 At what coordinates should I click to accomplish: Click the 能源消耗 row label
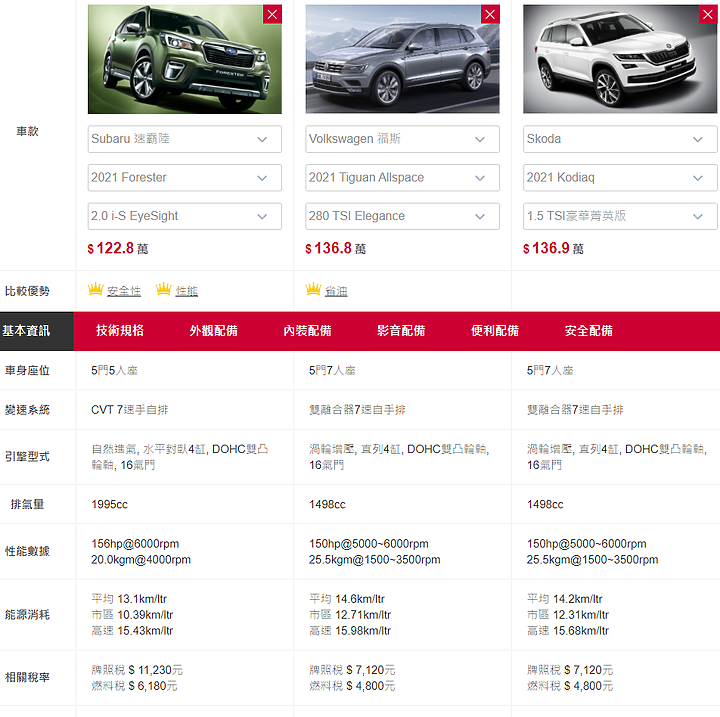[27, 615]
